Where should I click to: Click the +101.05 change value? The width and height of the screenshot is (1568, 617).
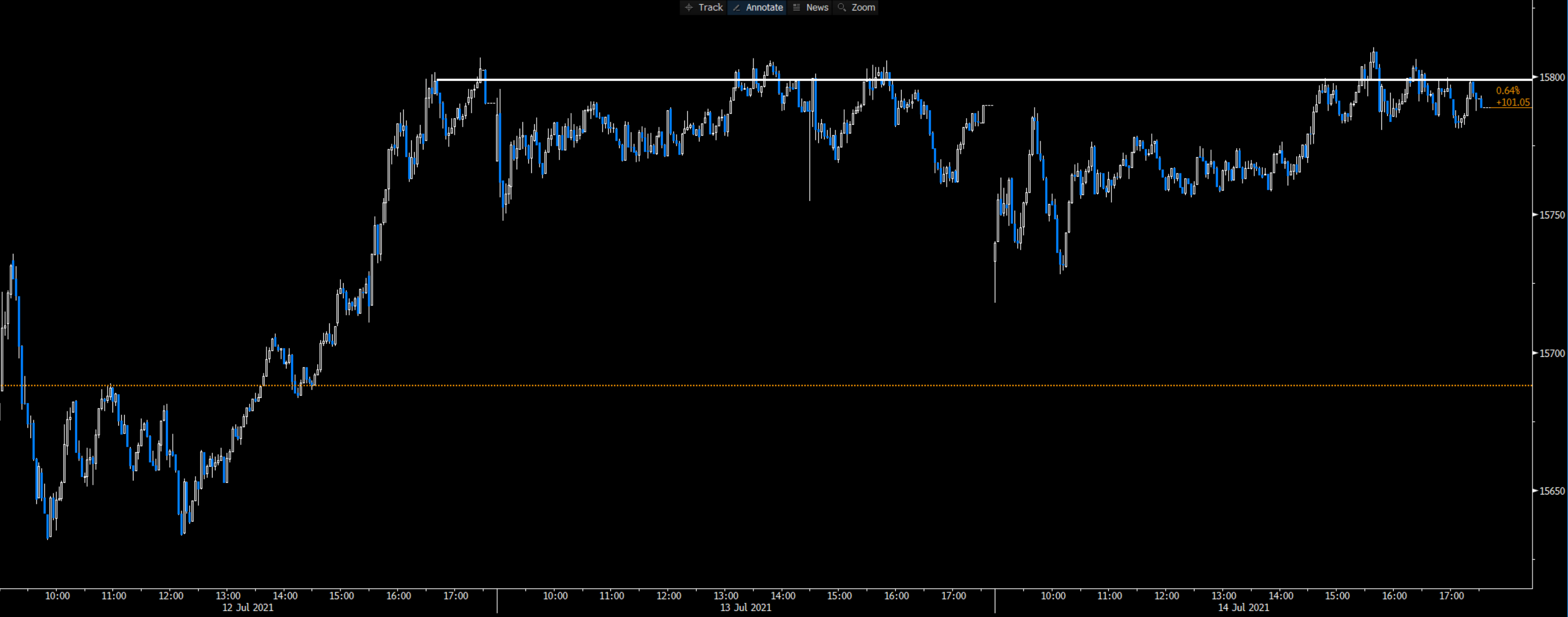(x=1513, y=102)
